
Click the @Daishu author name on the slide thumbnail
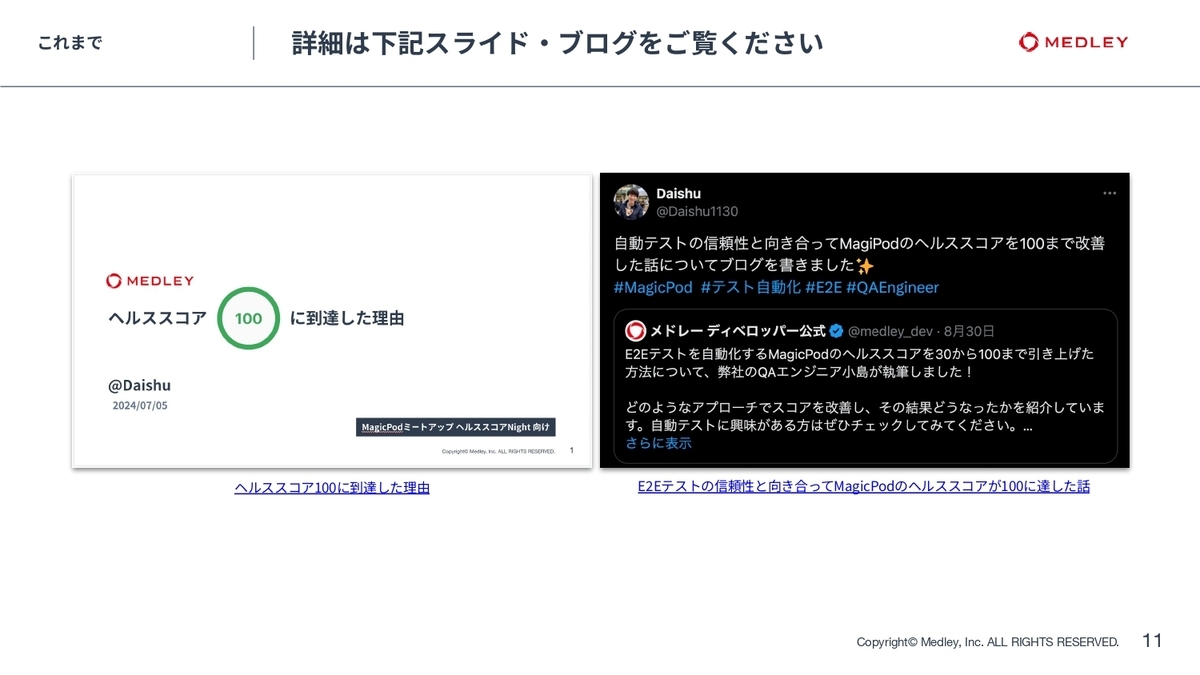tap(139, 385)
